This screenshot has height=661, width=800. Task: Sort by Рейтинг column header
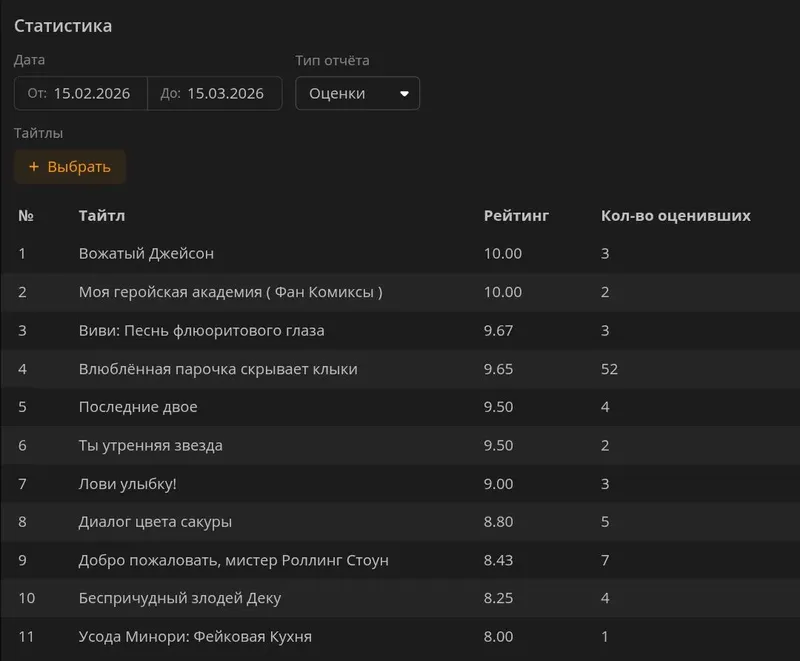[516, 216]
